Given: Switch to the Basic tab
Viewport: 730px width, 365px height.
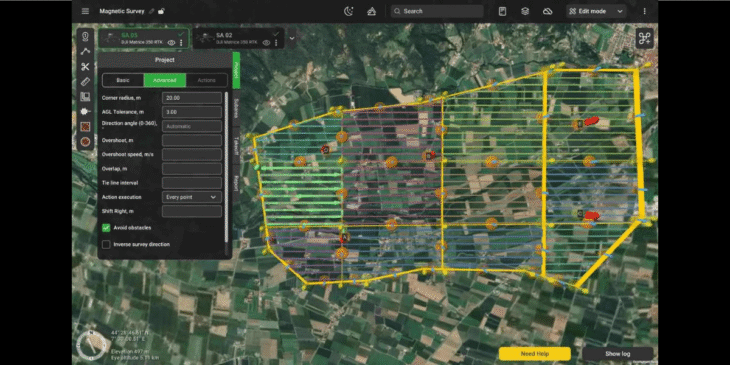Looking at the screenshot, I should 123,80.
